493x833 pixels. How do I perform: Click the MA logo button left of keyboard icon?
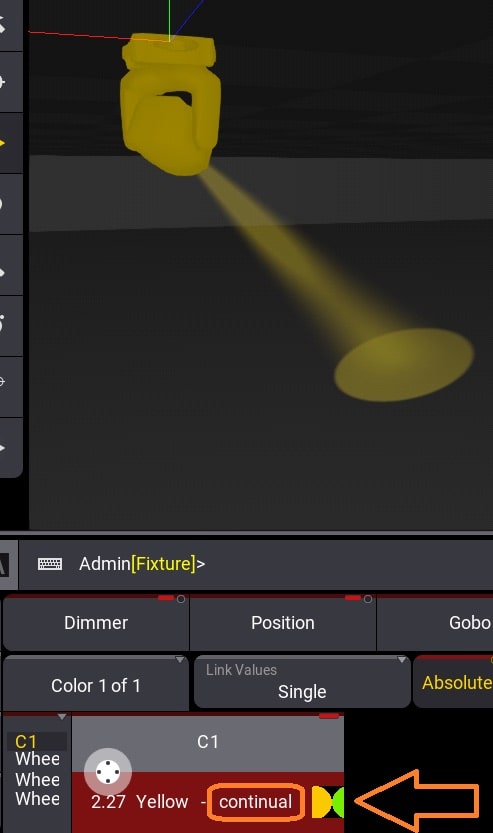point(5,565)
